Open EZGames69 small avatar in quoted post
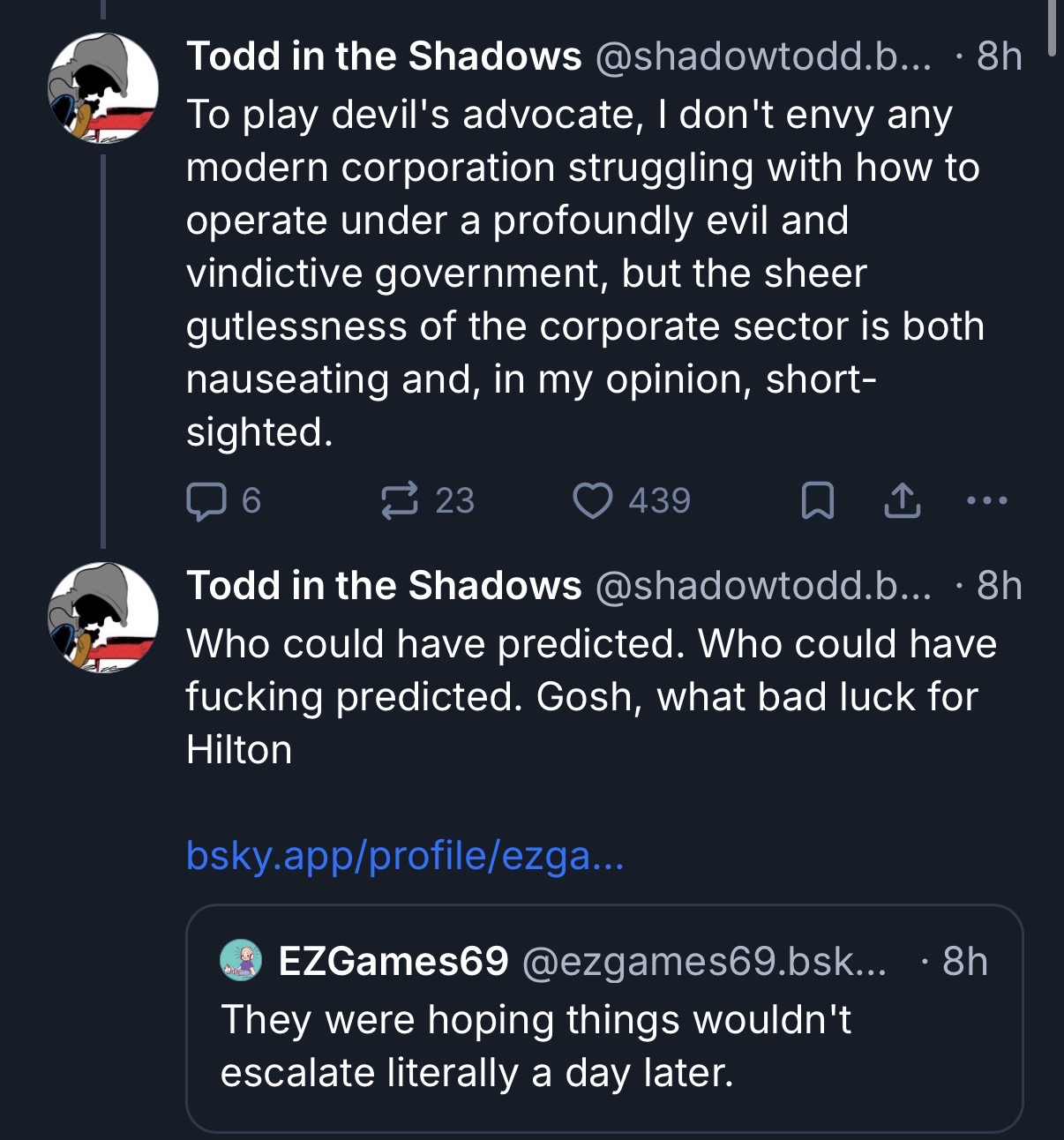Image resolution: width=1064 pixels, height=1140 pixels. point(241,961)
